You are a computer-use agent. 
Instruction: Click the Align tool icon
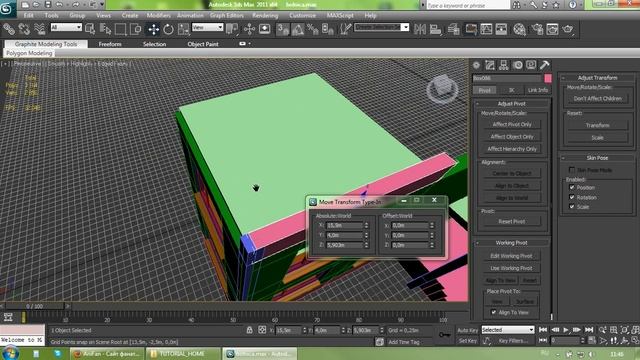pos(436,29)
